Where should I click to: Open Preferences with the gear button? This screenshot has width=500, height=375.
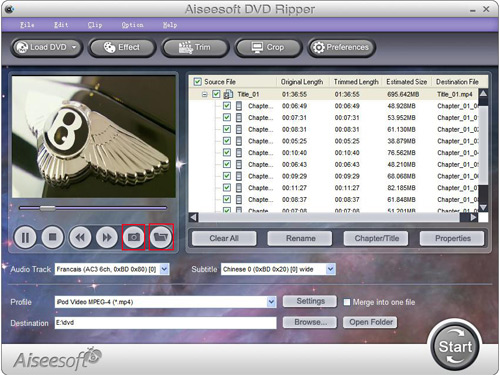pyautogui.click(x=341, y=47)
